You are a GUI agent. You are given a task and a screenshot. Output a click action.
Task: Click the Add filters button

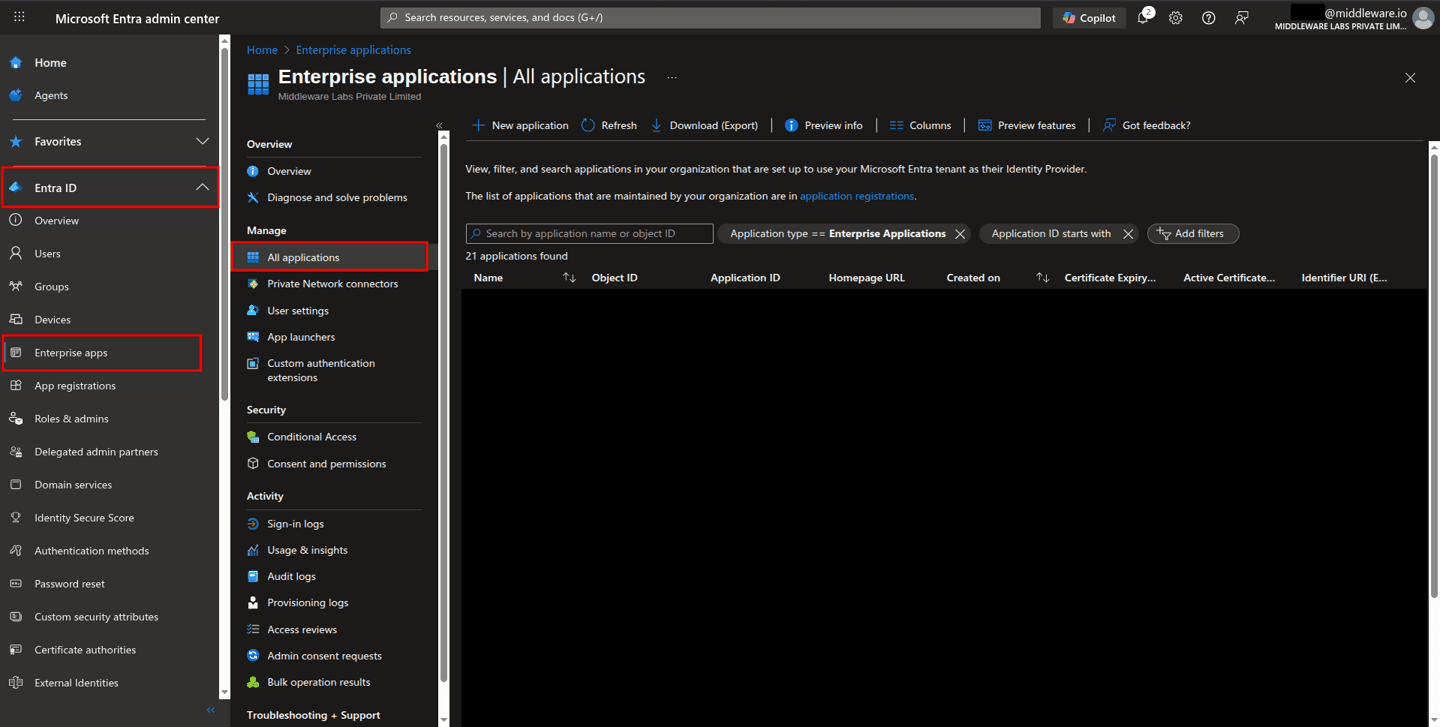tap(1192, 233)
